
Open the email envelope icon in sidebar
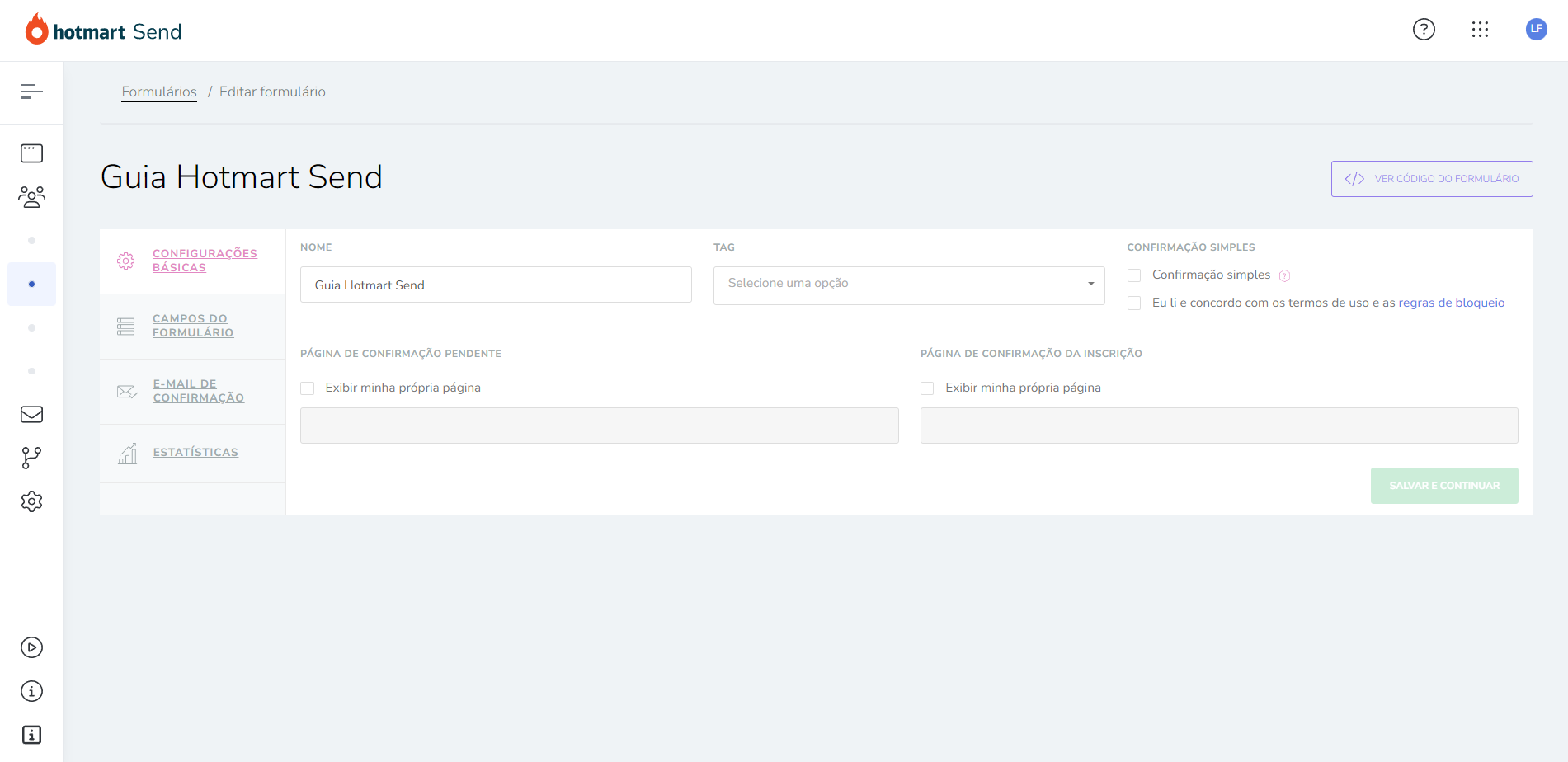31,414
